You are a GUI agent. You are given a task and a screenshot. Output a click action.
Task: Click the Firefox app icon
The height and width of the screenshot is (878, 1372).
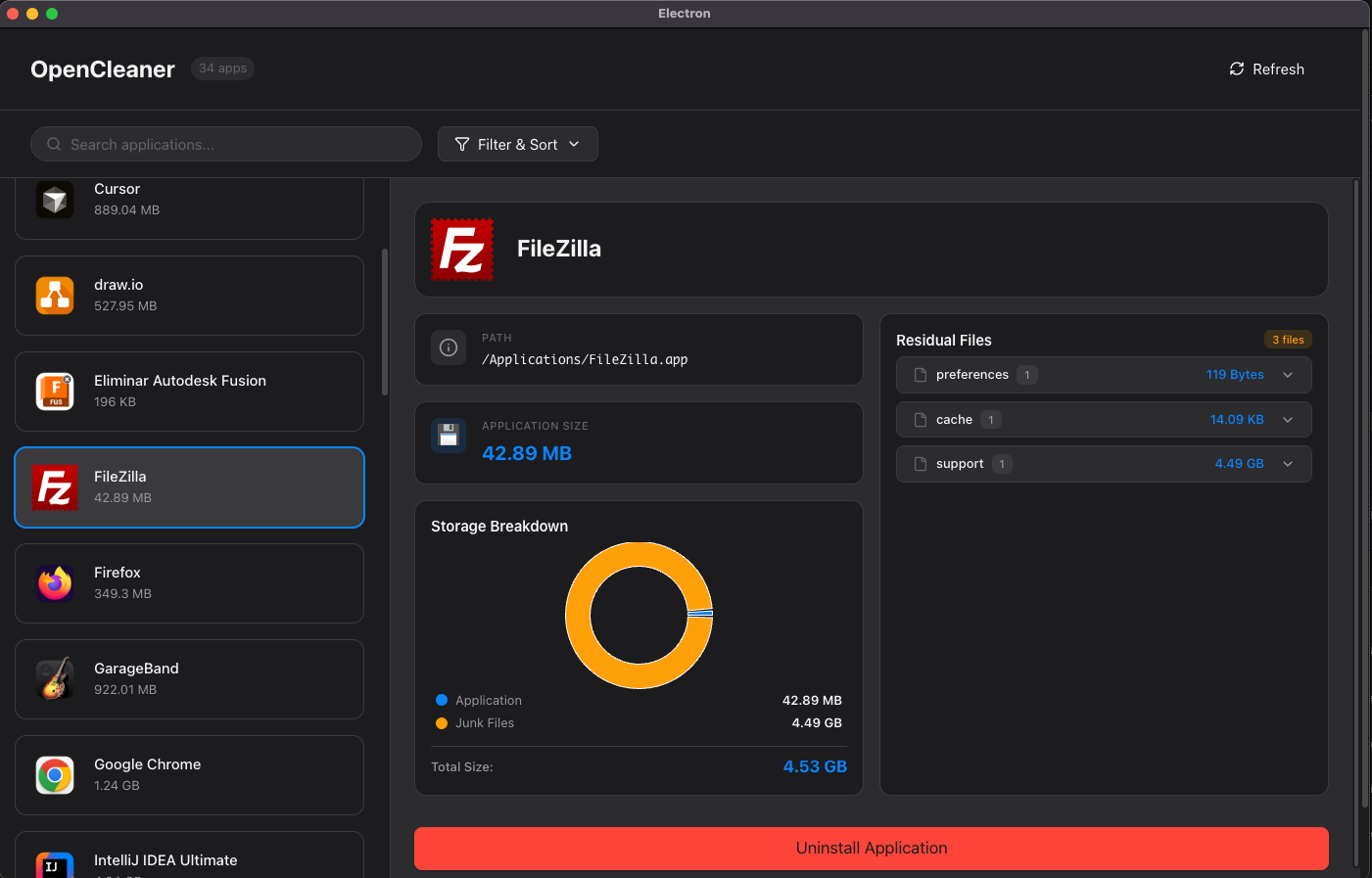55,583
